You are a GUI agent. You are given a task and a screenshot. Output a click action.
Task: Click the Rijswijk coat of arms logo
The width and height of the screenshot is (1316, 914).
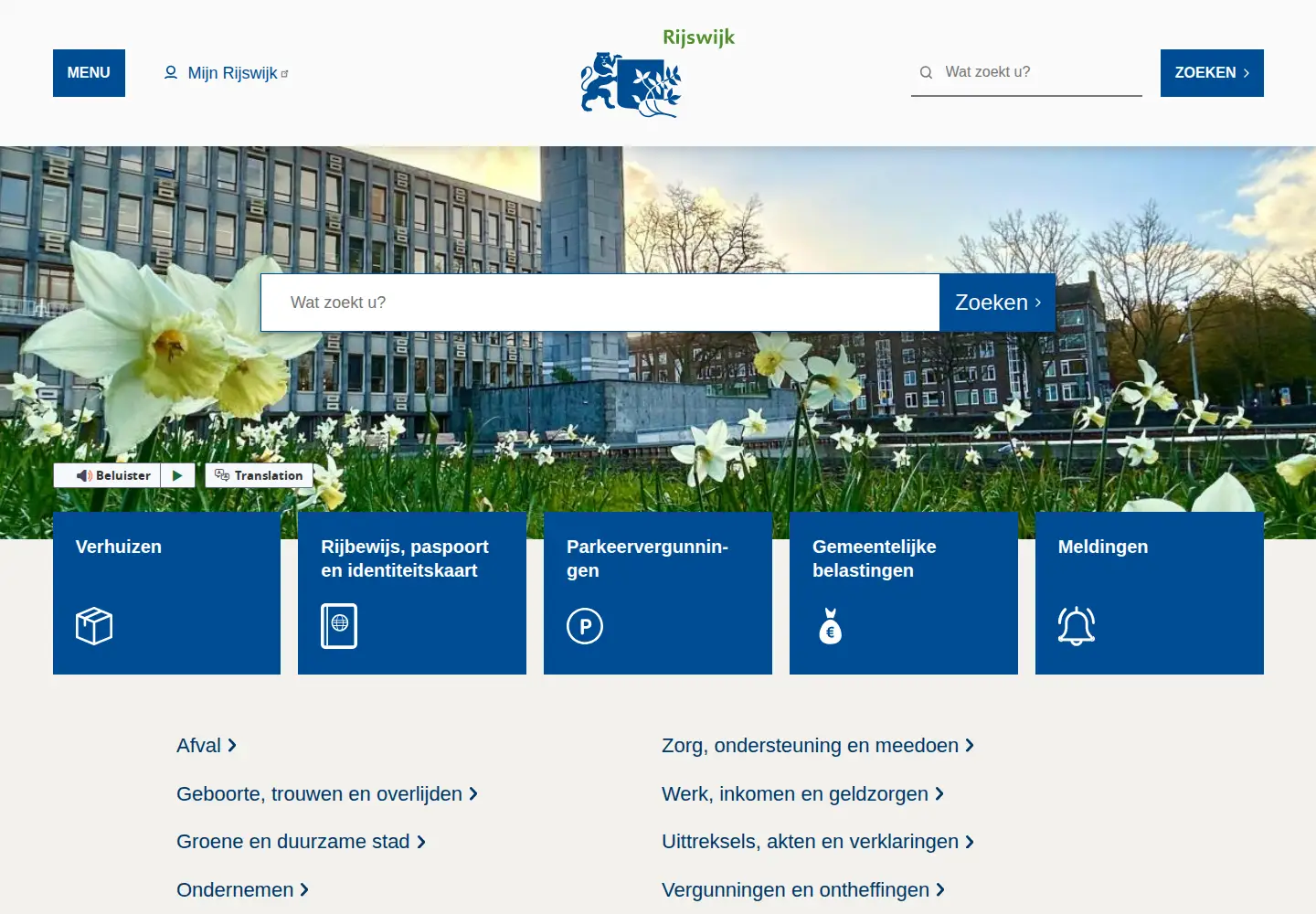[658, 73]
